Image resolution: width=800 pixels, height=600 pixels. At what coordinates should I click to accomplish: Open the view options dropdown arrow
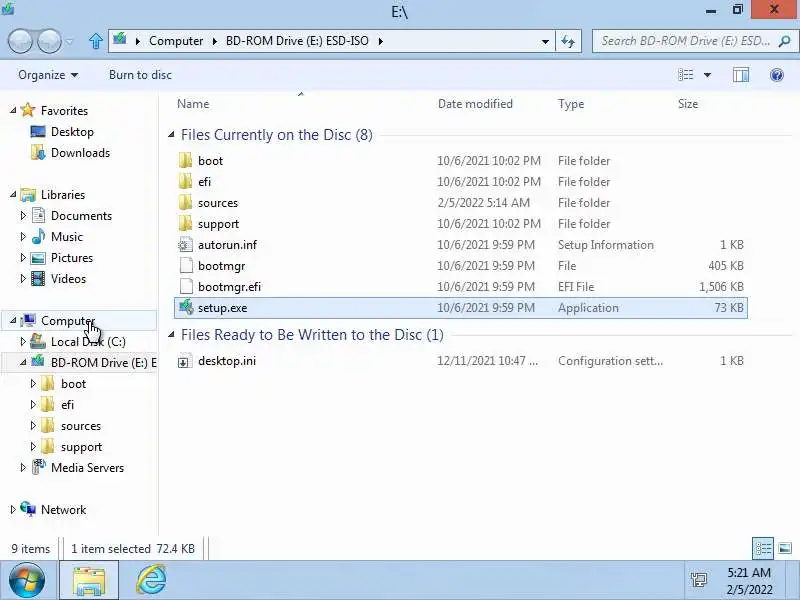(707, 75)
